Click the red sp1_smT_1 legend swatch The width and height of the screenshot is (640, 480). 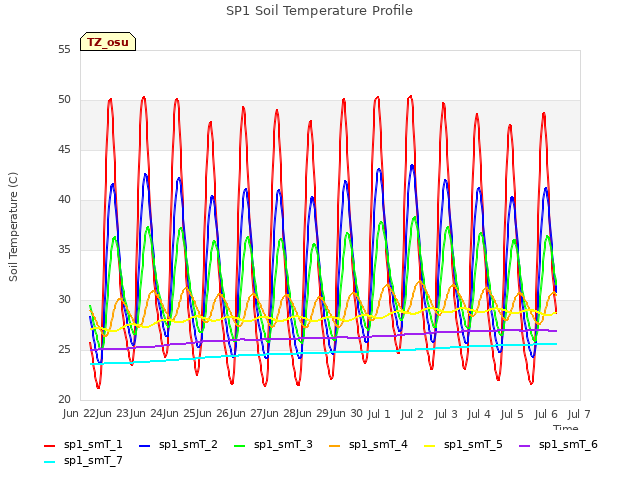pos(49,446)
